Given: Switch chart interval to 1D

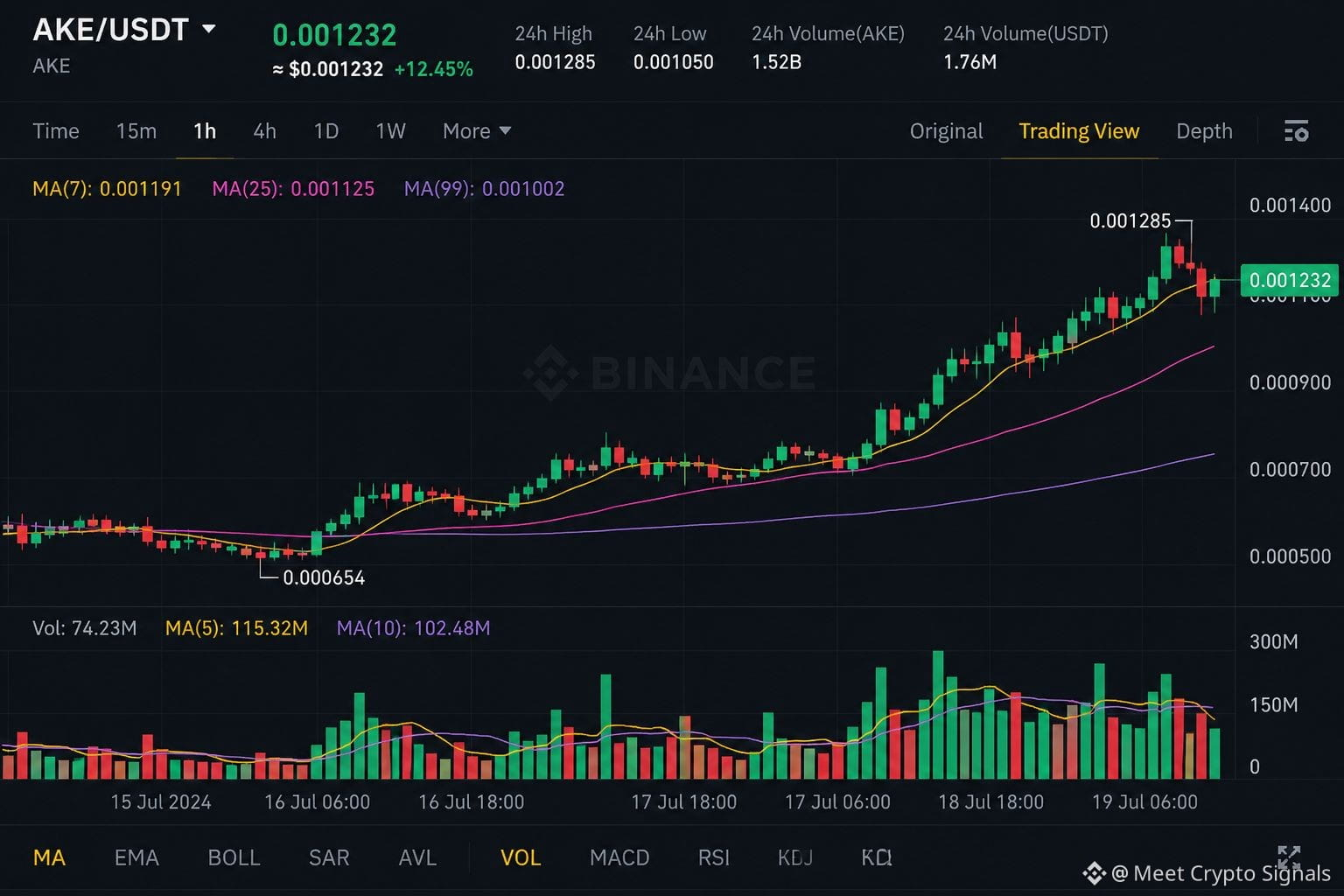Looking at the screenshot, I should coord(326,131).
